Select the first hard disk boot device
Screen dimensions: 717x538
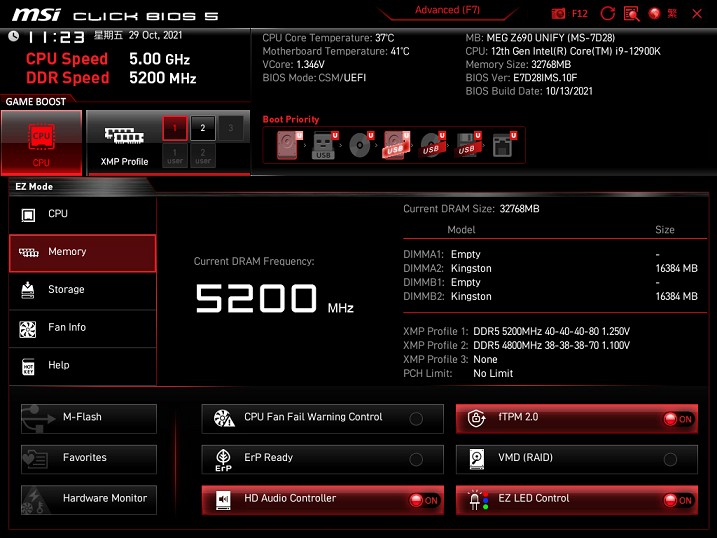coord(289,145)
